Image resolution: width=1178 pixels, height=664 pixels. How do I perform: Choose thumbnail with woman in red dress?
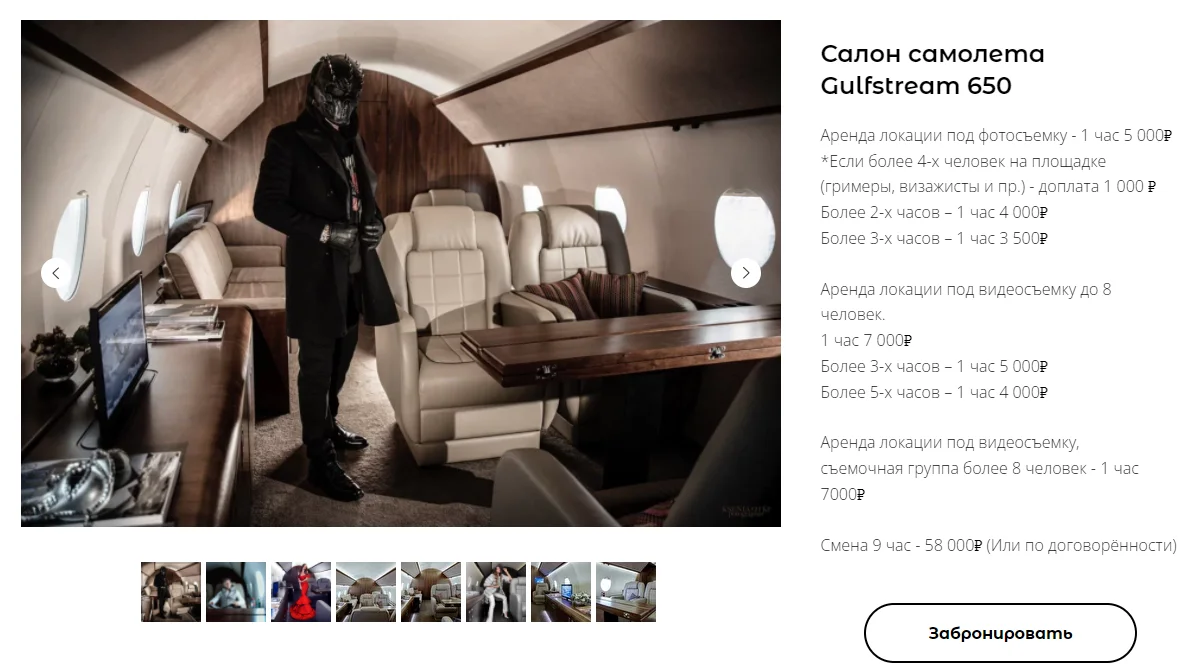[301, 592]
